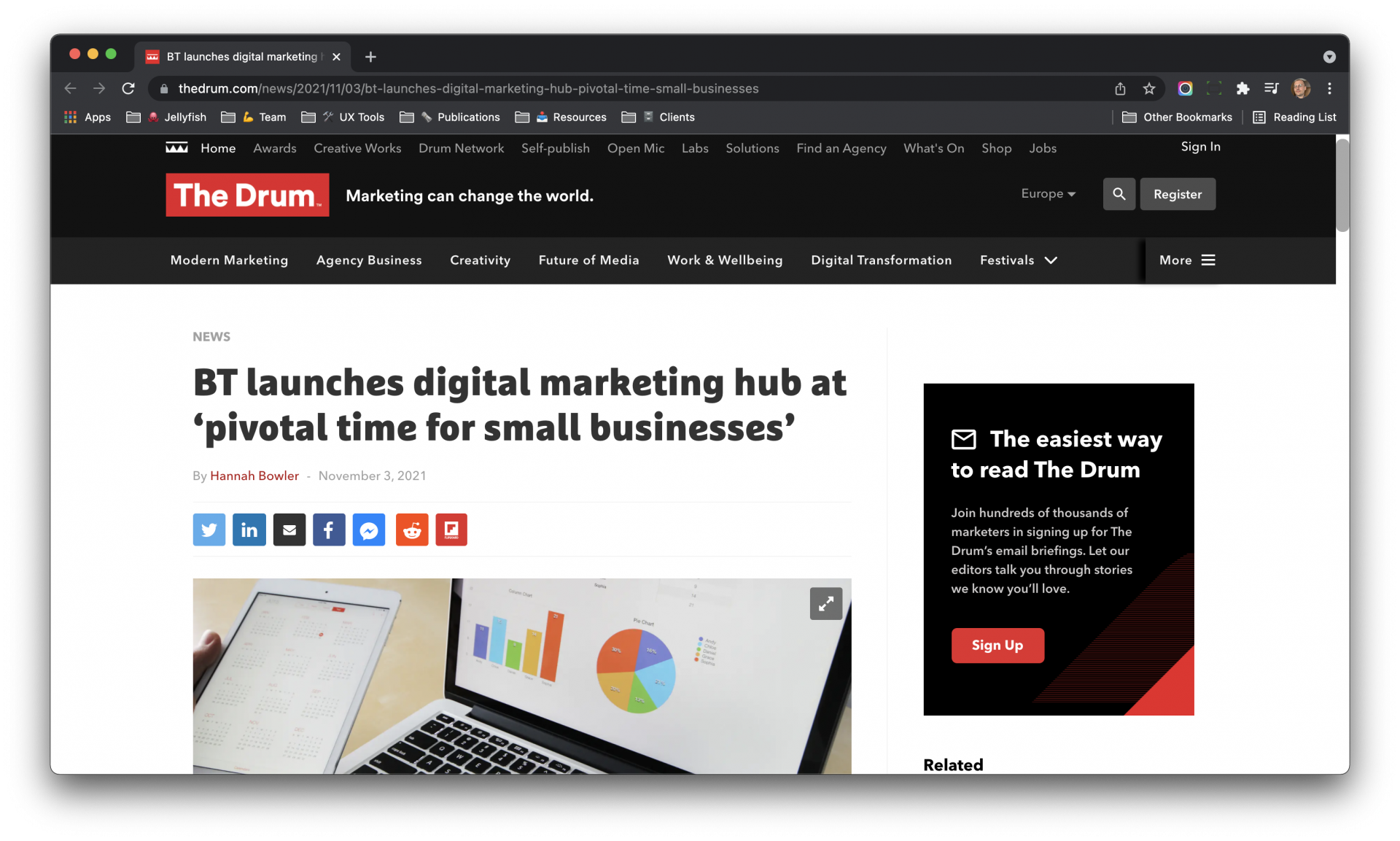Open Apps grid shortcut

pyautogui.click(x=87, y=117)
